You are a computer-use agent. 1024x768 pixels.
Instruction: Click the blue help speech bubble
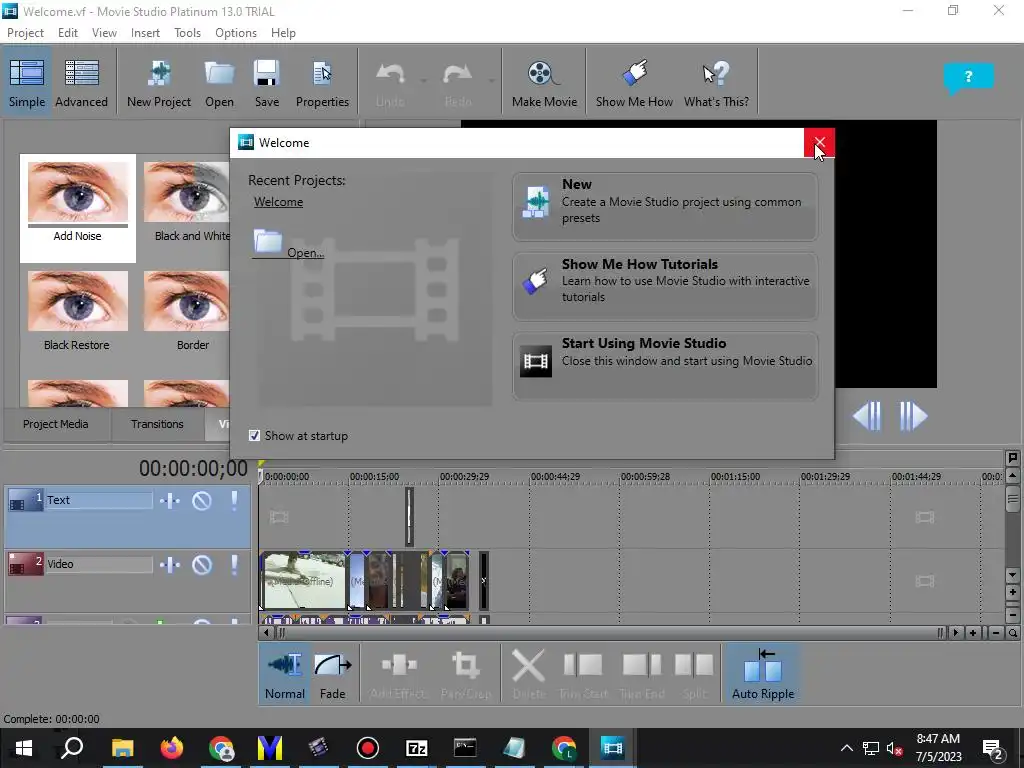[968, 77]
